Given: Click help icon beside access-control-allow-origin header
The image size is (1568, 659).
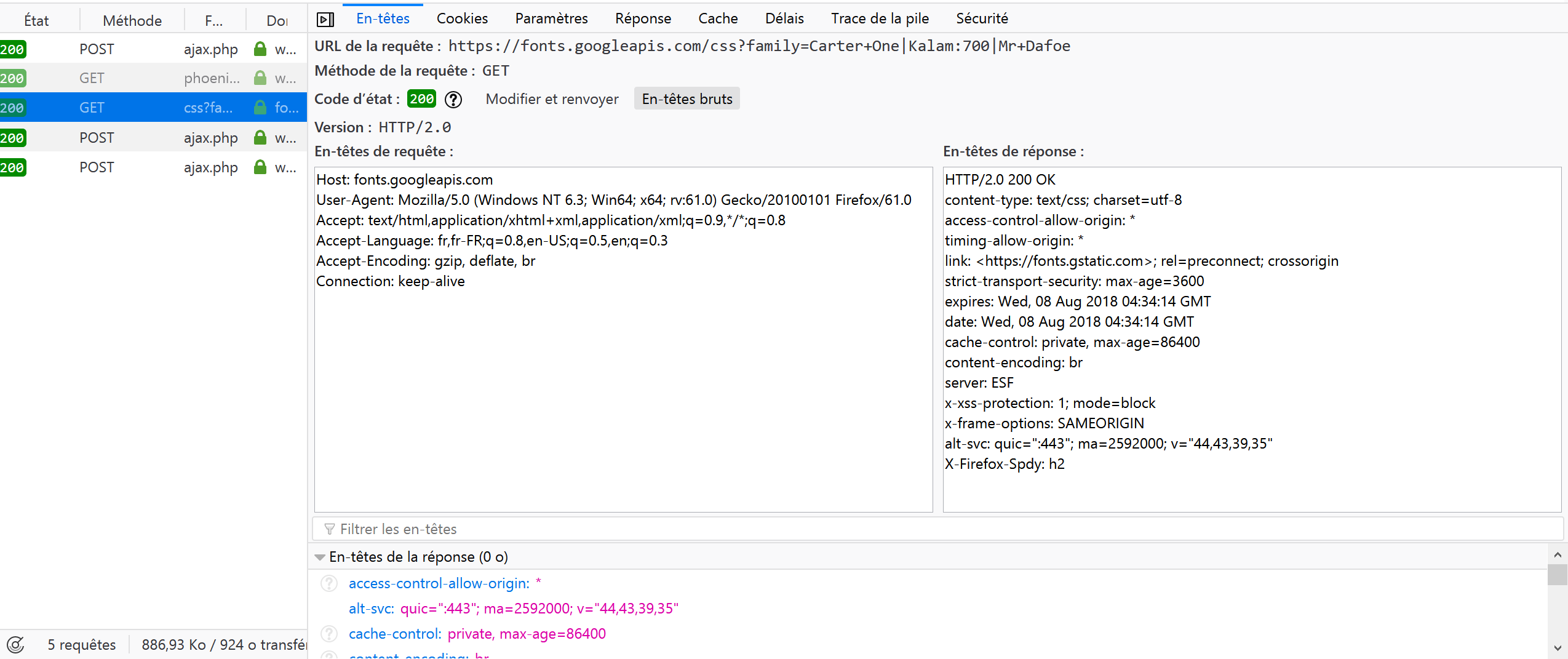Looking at the screenshot, I should [x=329, y=583].
